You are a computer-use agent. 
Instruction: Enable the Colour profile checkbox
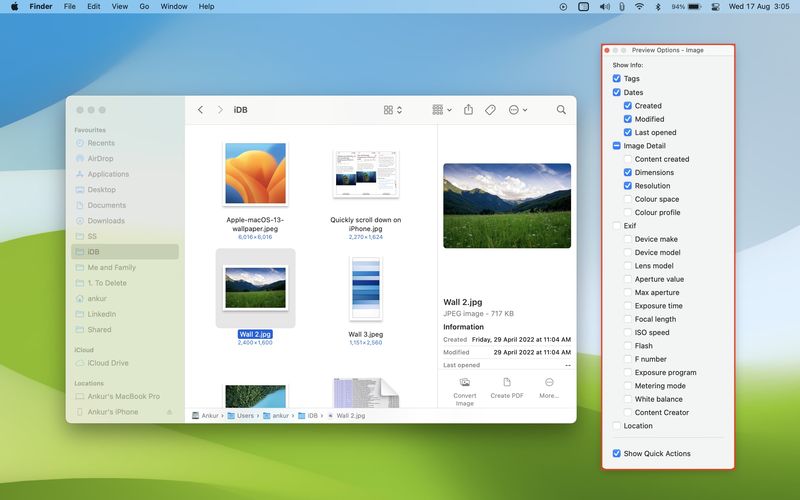[x=628, y=212]
